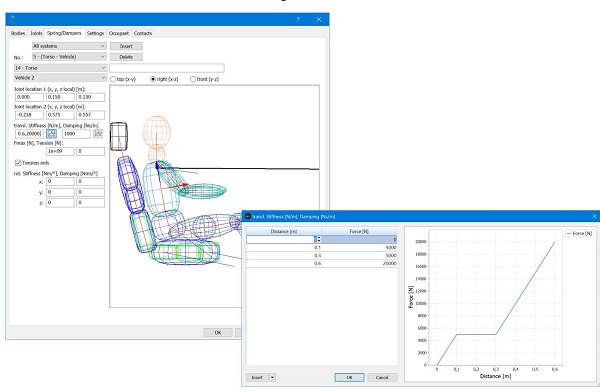Click the rotational damping y field
Viewport: 600px width, 392px height.
tap(90, 192)
